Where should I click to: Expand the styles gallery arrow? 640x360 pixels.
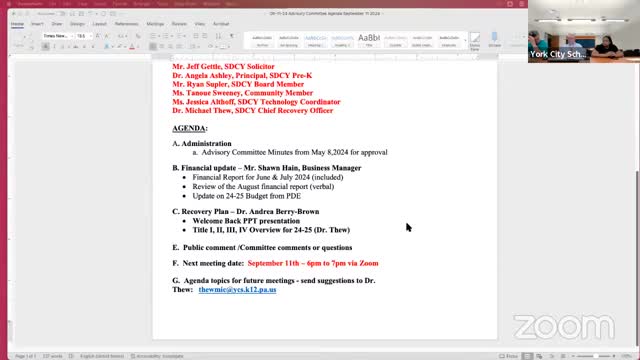pos(465,40)
